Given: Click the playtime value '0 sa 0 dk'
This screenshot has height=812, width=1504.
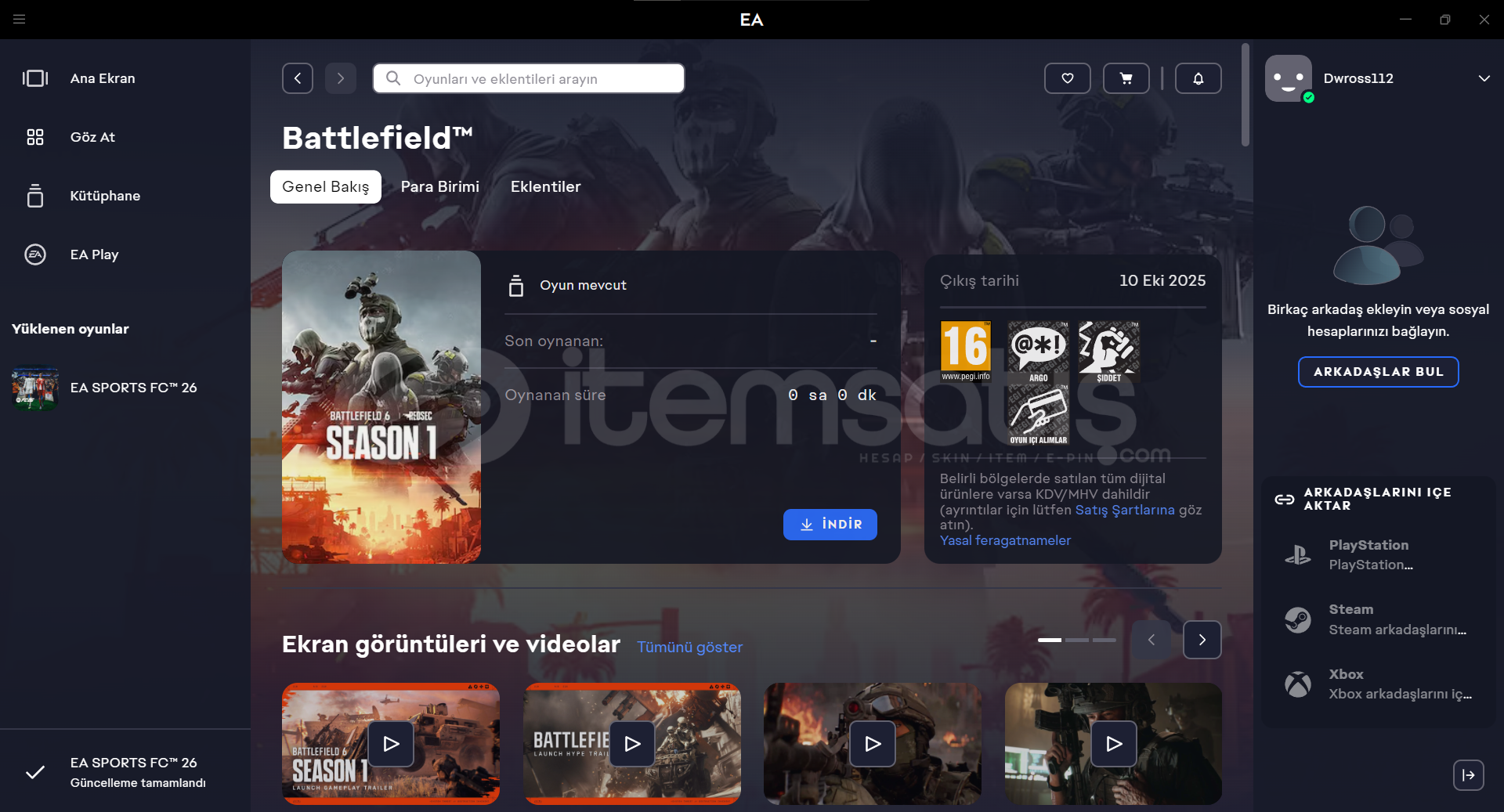Looking at the screenshot, I should pos(832,395).
